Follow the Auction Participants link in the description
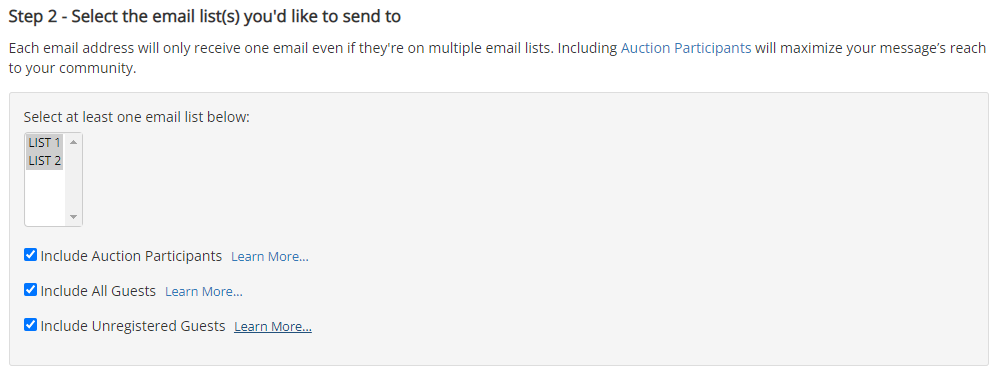This screenshot has width=1006, height=381. click(686, 48)
